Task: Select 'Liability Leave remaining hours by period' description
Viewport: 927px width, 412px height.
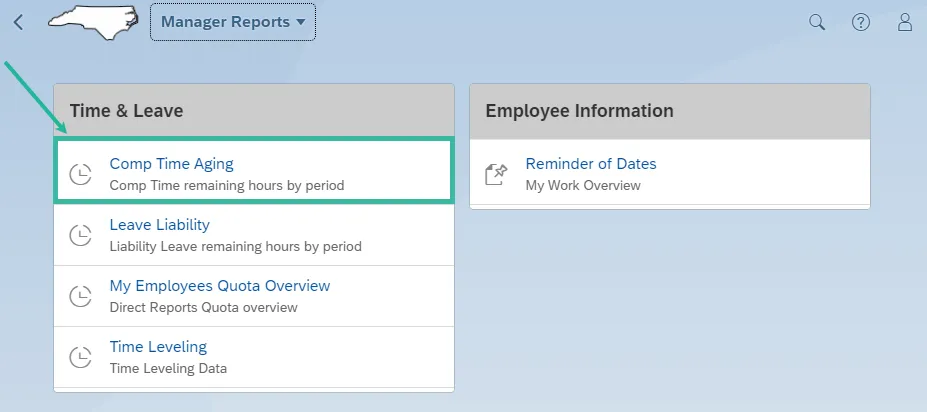Action: 235,246
